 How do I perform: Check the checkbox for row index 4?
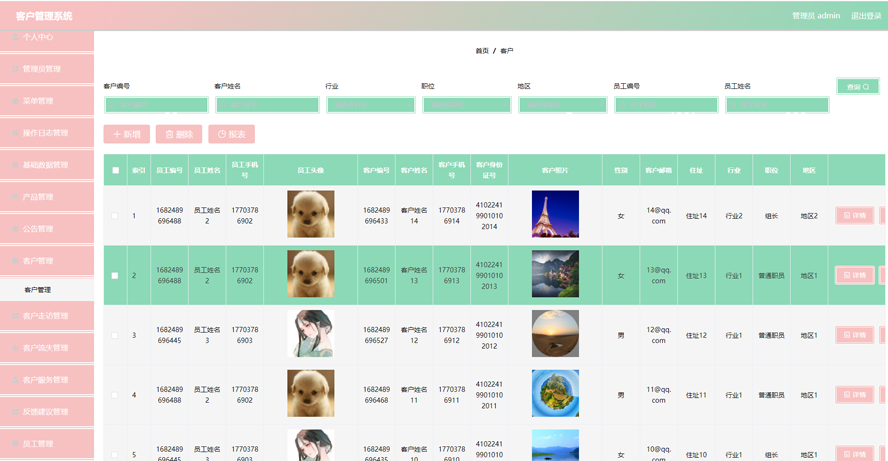[115, 395]
